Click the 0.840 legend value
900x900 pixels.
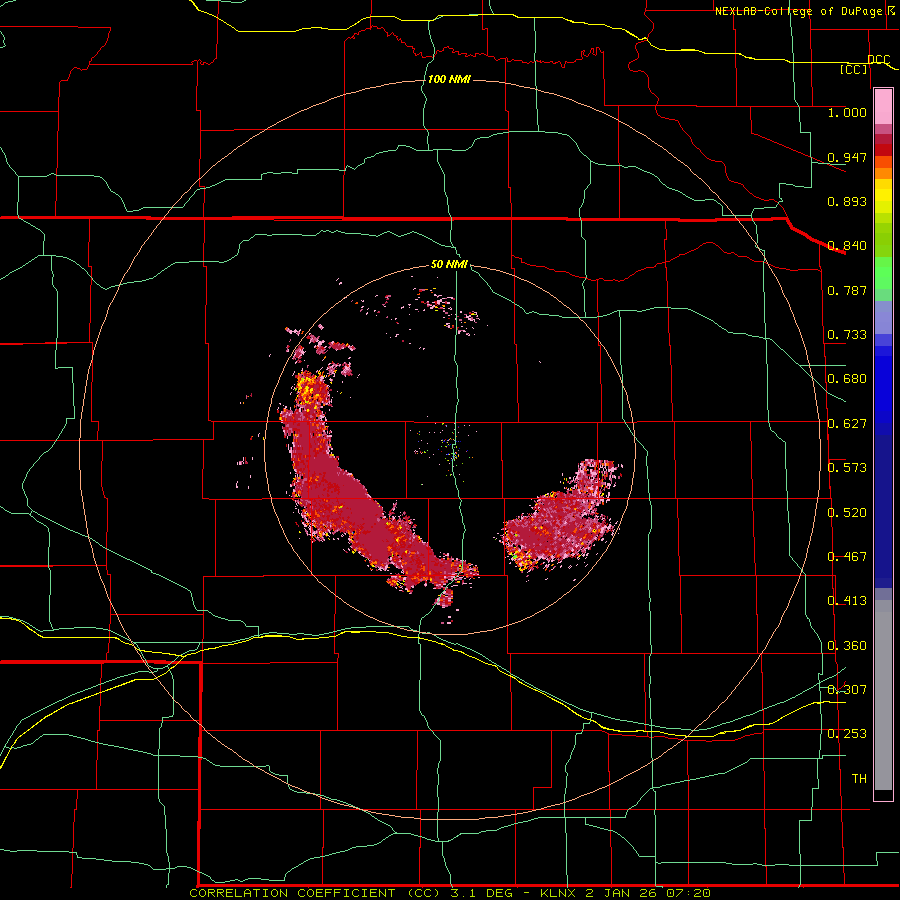pos(847,246)
